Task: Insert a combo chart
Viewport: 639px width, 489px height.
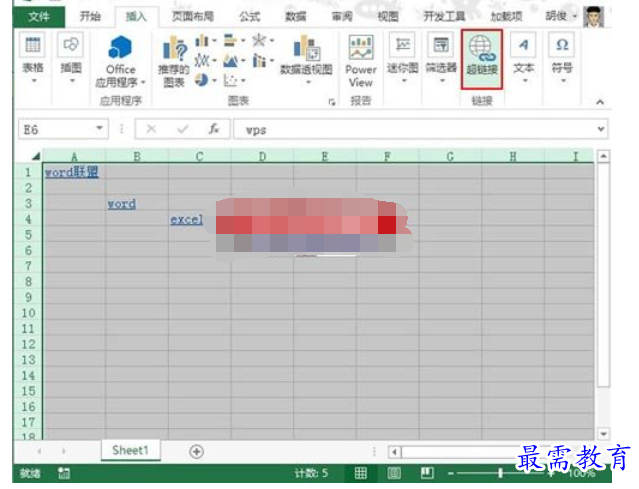Action: pyautogui.click(x=259, y=61)
